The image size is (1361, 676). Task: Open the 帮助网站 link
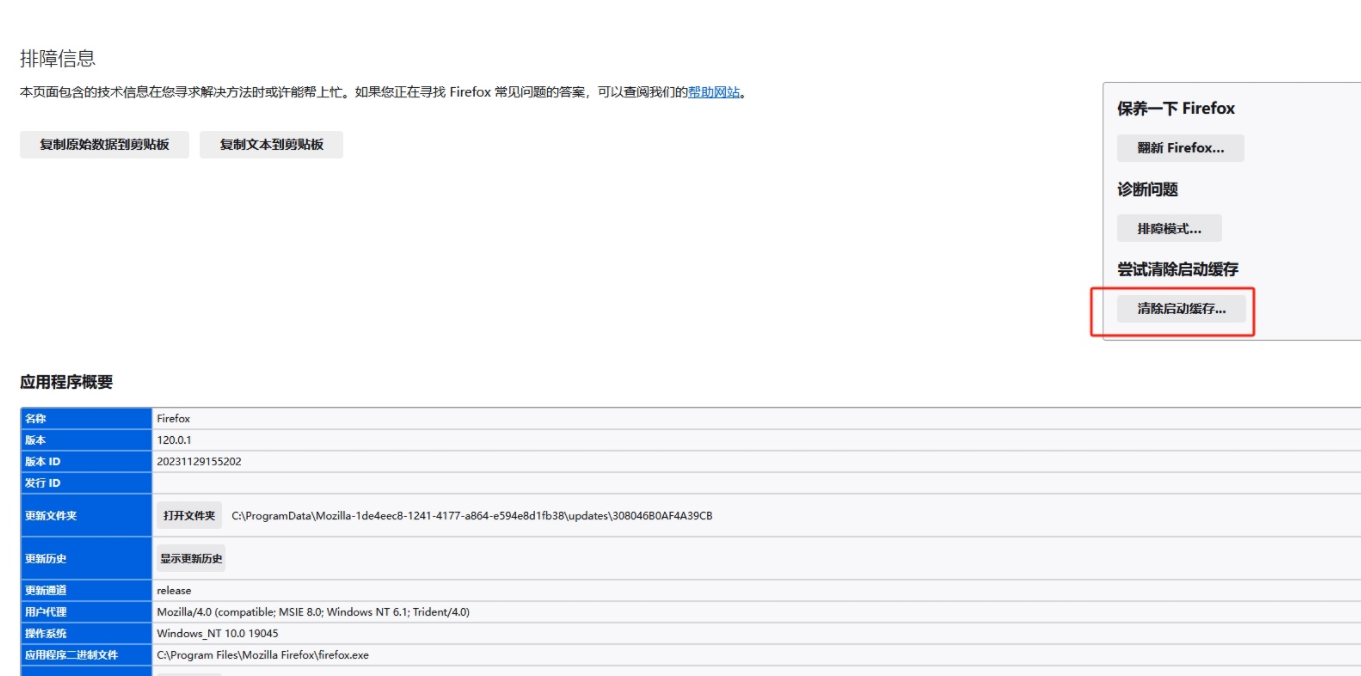[714, 92]
